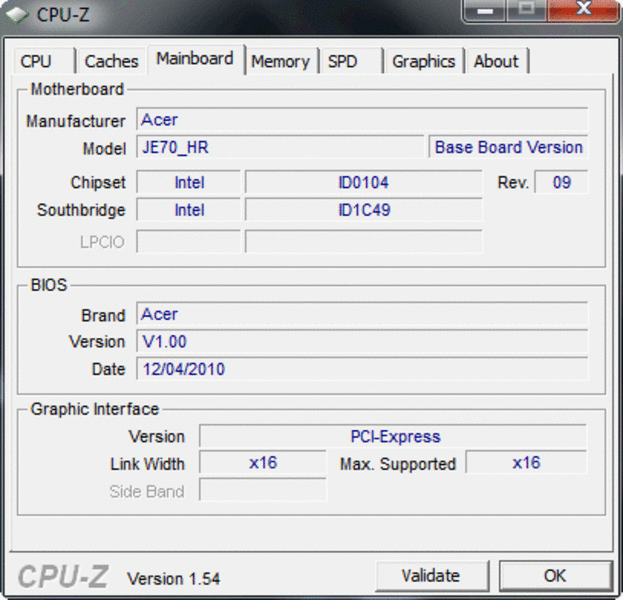
Task: Click the empty Side Band field
Action: 263,490
